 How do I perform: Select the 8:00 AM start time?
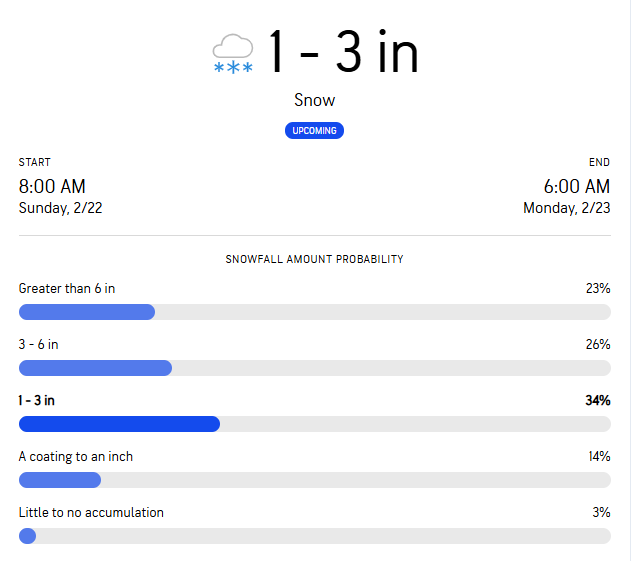[x=52, y=187]
